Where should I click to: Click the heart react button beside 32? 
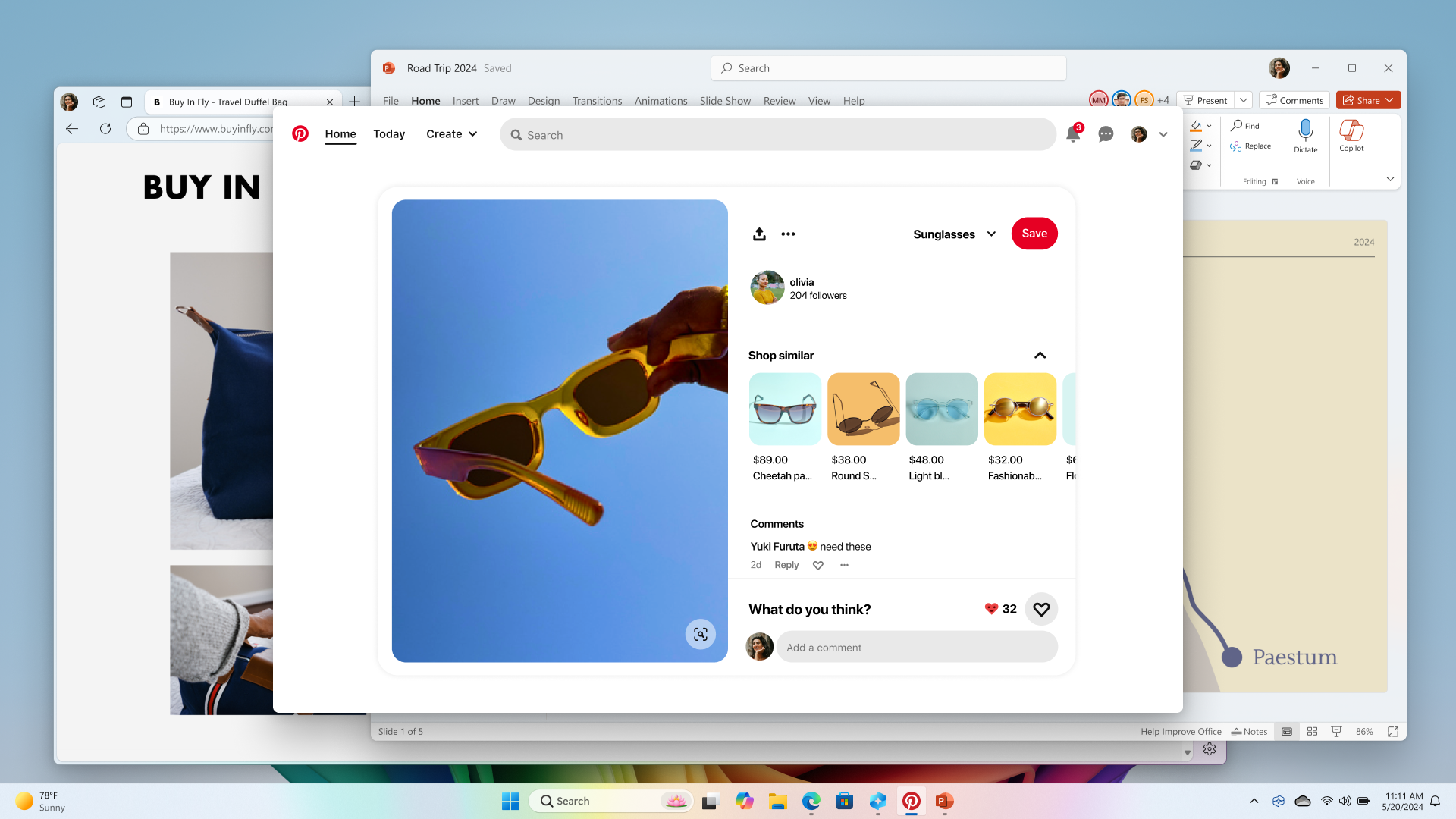tap(1041, 609)
